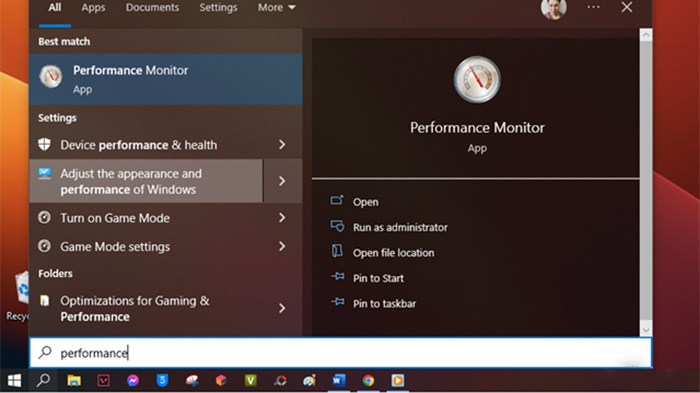Open the red square taskbar icon
This screenshot has height=393, width=700.
click(104, 380)
